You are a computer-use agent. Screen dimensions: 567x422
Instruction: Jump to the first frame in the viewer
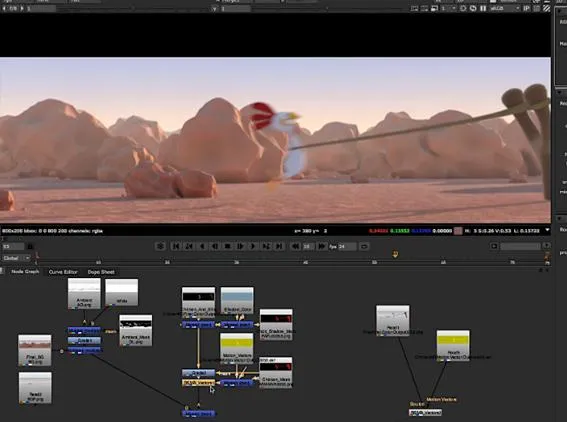pos(176,246)
